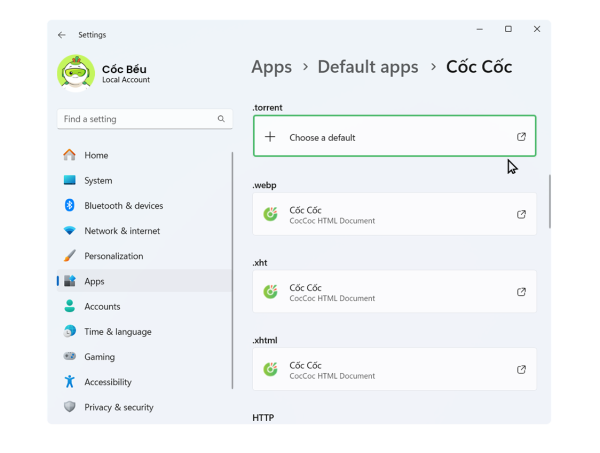Image resolution: width=600 pixels, height=453 pixels.
Task: Close the Settings window
Action: (537, 29)
